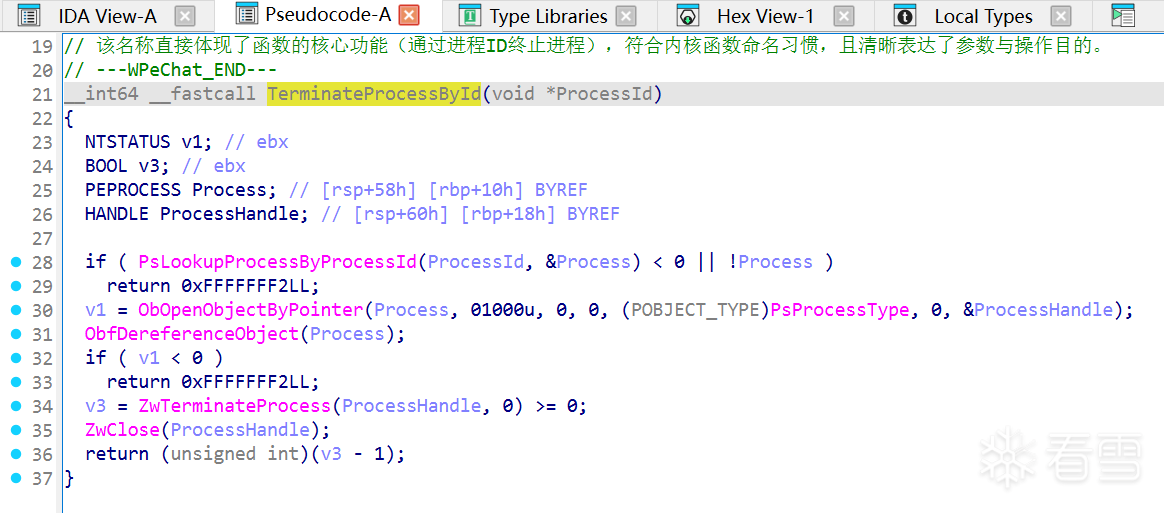Toggle breakpoint dot on line 33
The image size is (1164, 513).
pyautogui.click(x=18, y=382)
